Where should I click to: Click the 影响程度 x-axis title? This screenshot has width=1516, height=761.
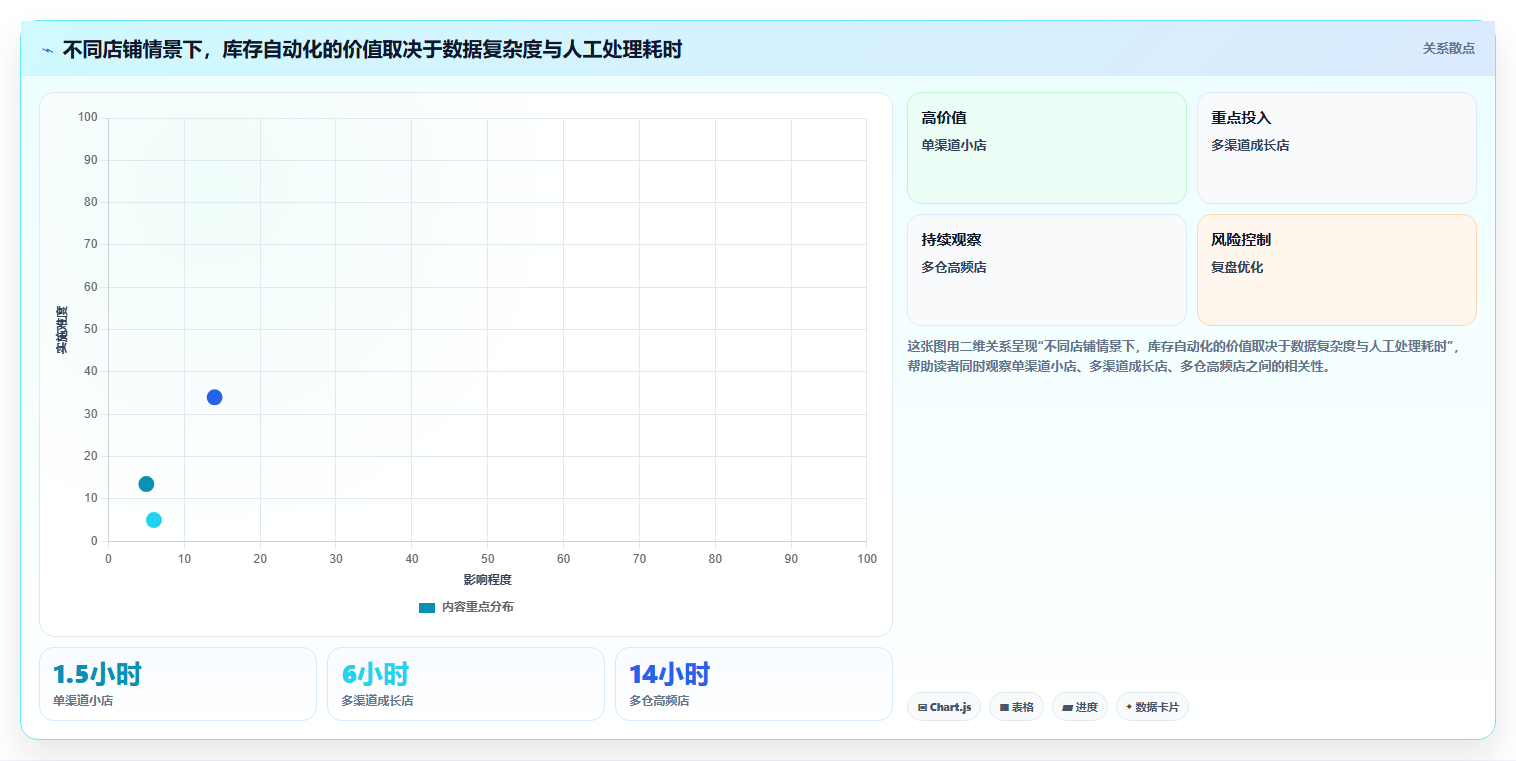click(487, 580)
